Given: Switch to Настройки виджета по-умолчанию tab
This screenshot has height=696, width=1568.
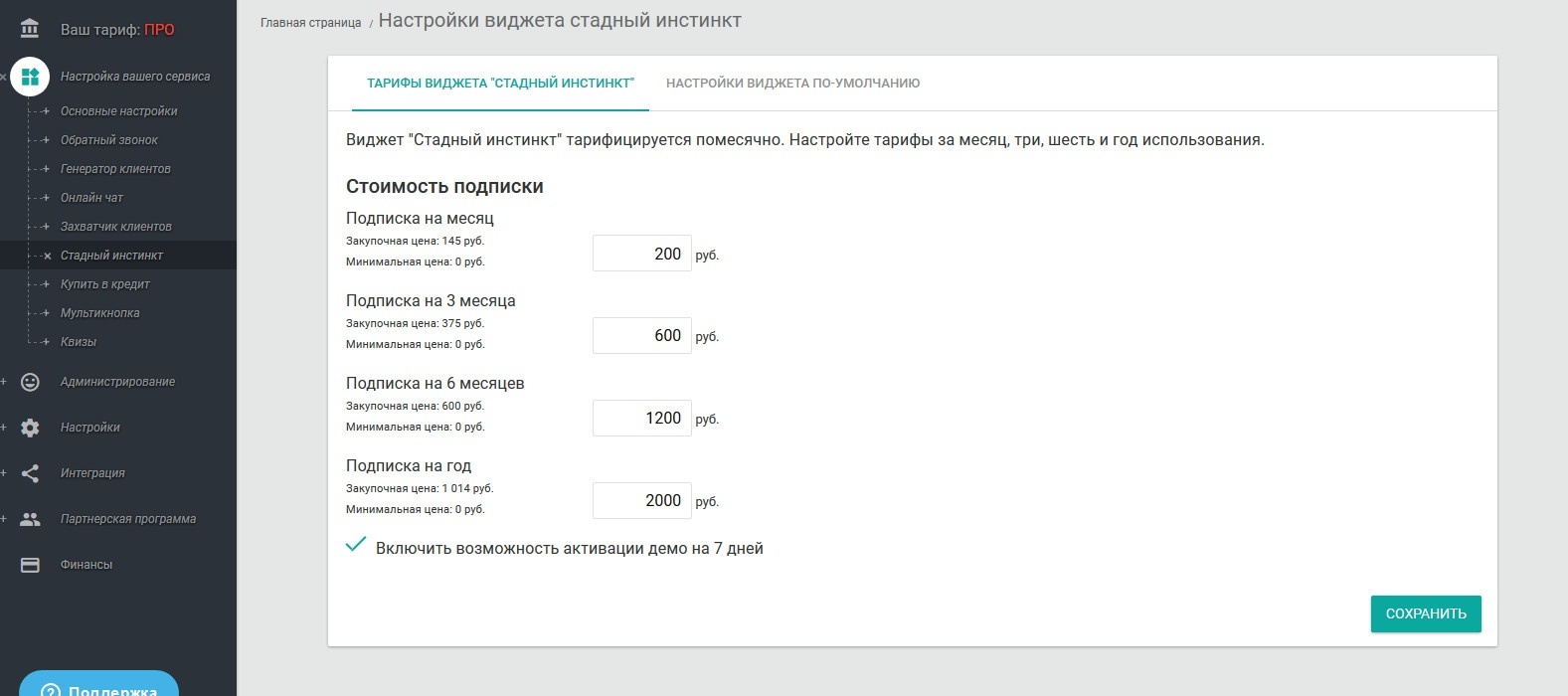Looking at the screenshot, I should (x=792, y=84).
